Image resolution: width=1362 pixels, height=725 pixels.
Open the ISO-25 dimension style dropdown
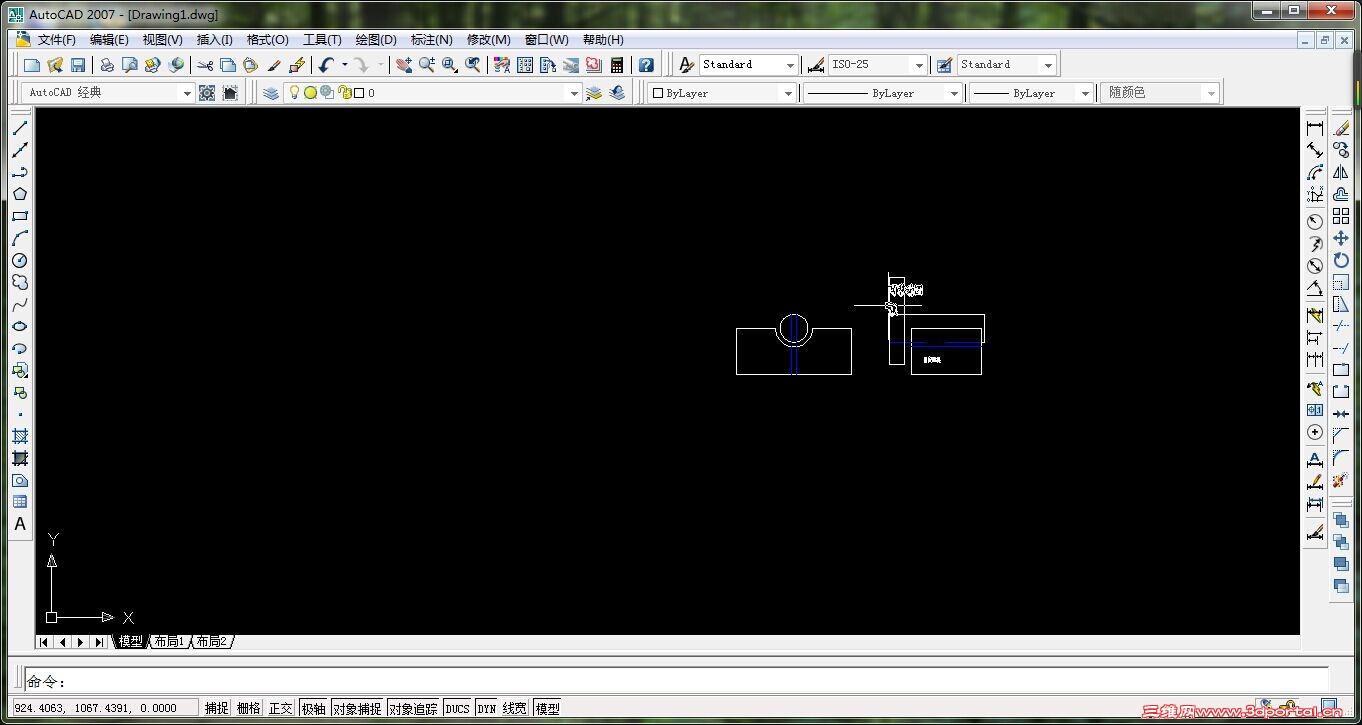(919, 65)
